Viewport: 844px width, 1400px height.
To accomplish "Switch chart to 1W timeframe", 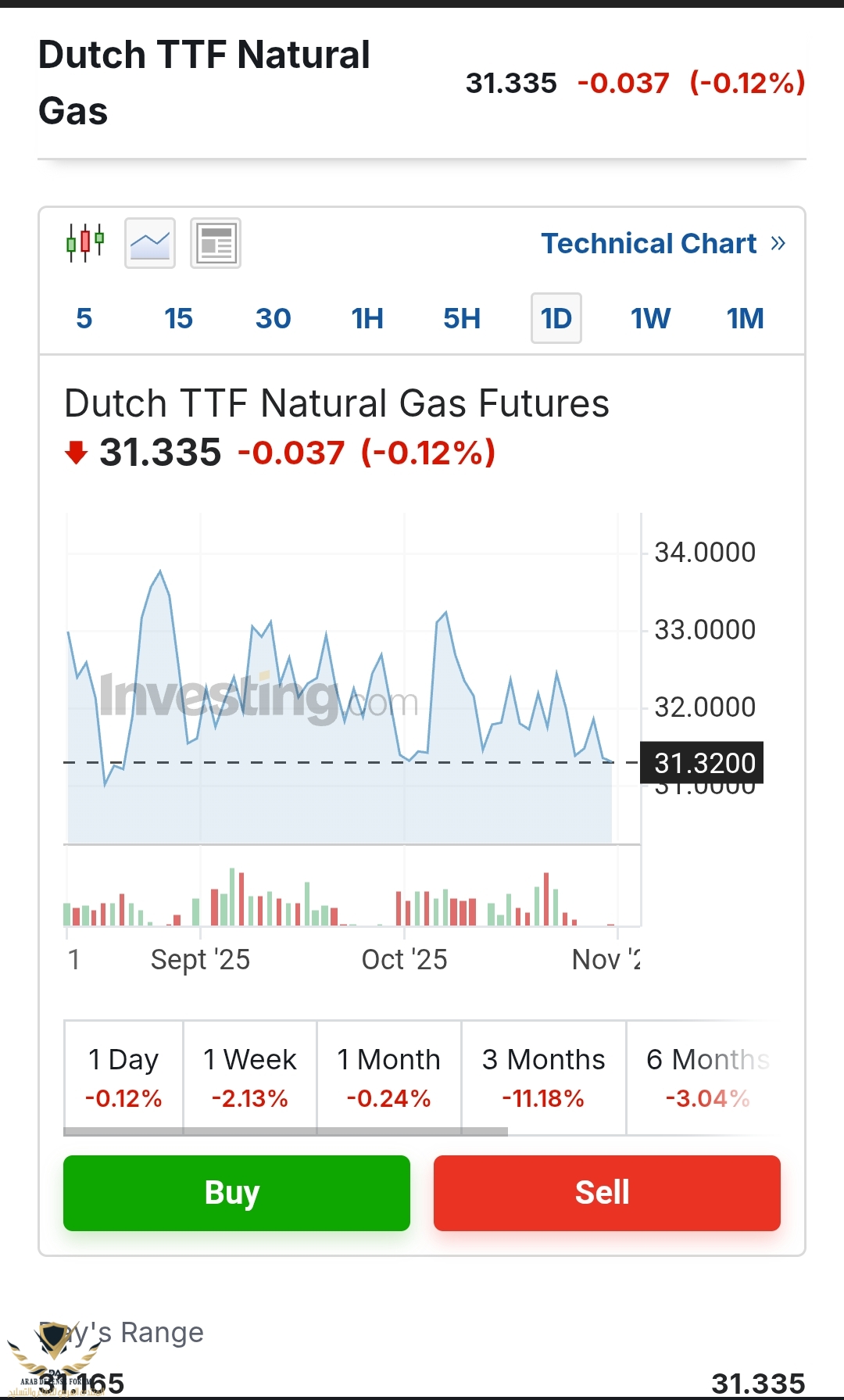I will (x=650, y=318).
